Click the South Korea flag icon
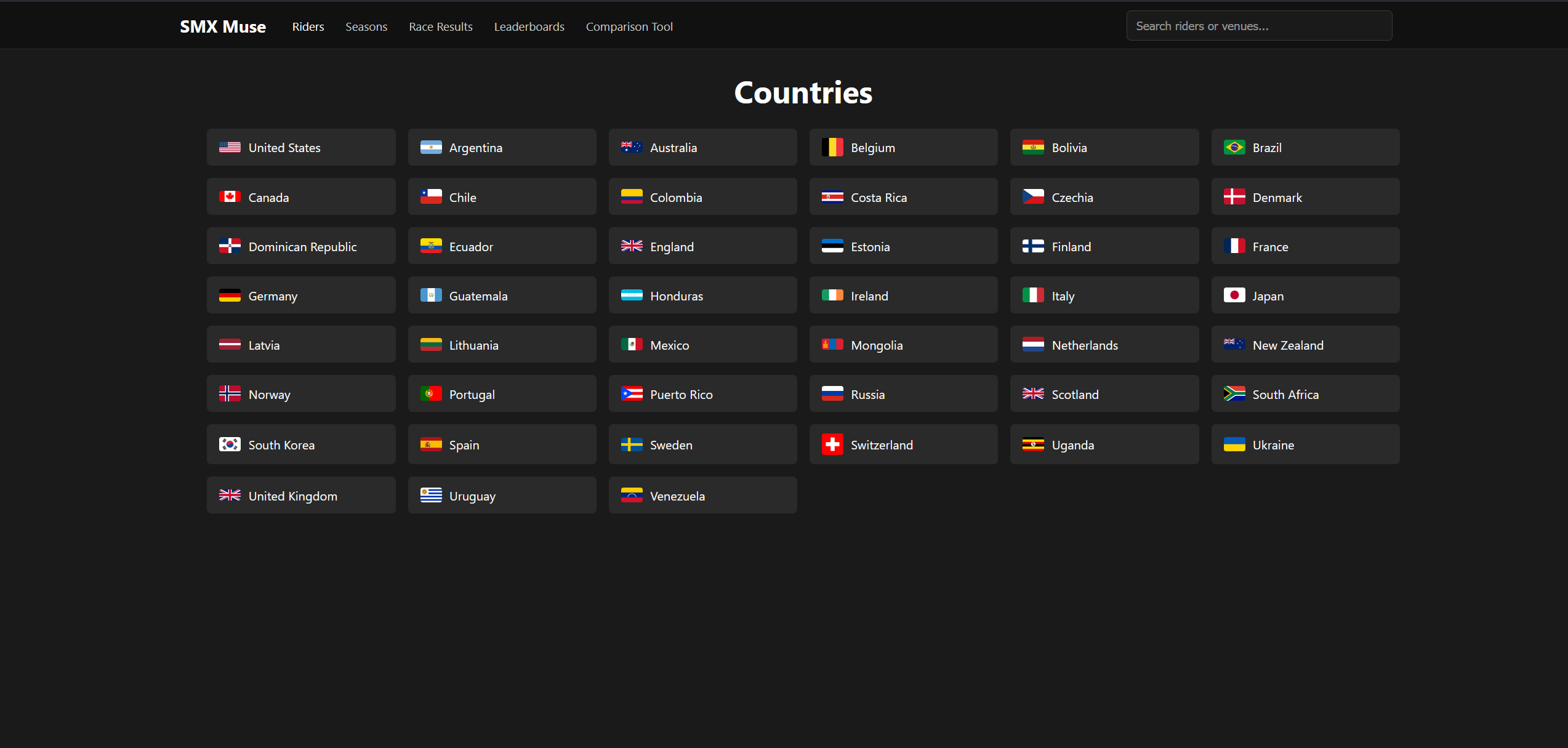 230,444
